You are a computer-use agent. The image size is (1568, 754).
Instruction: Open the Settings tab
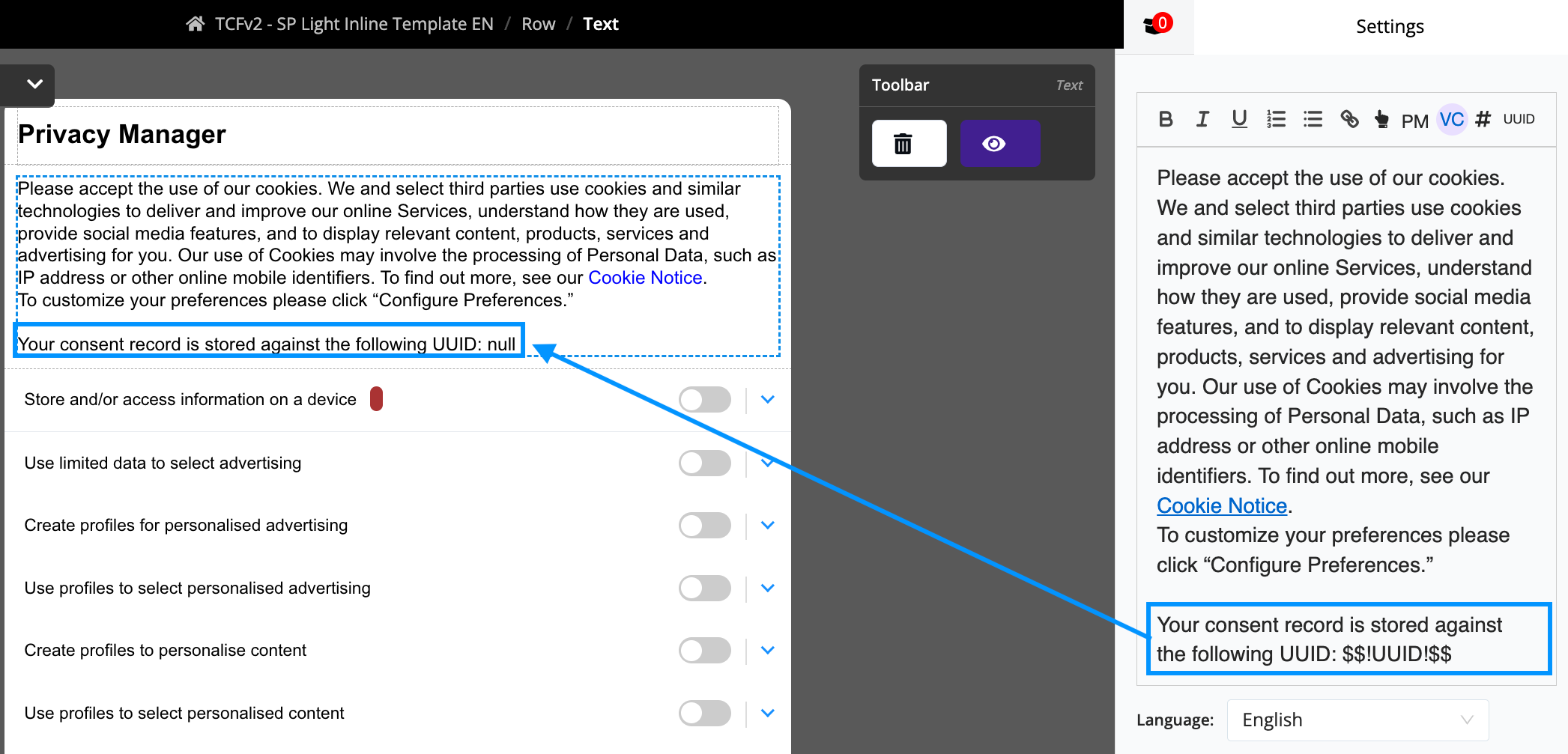pyautogui.click(x=1389, y=27)
